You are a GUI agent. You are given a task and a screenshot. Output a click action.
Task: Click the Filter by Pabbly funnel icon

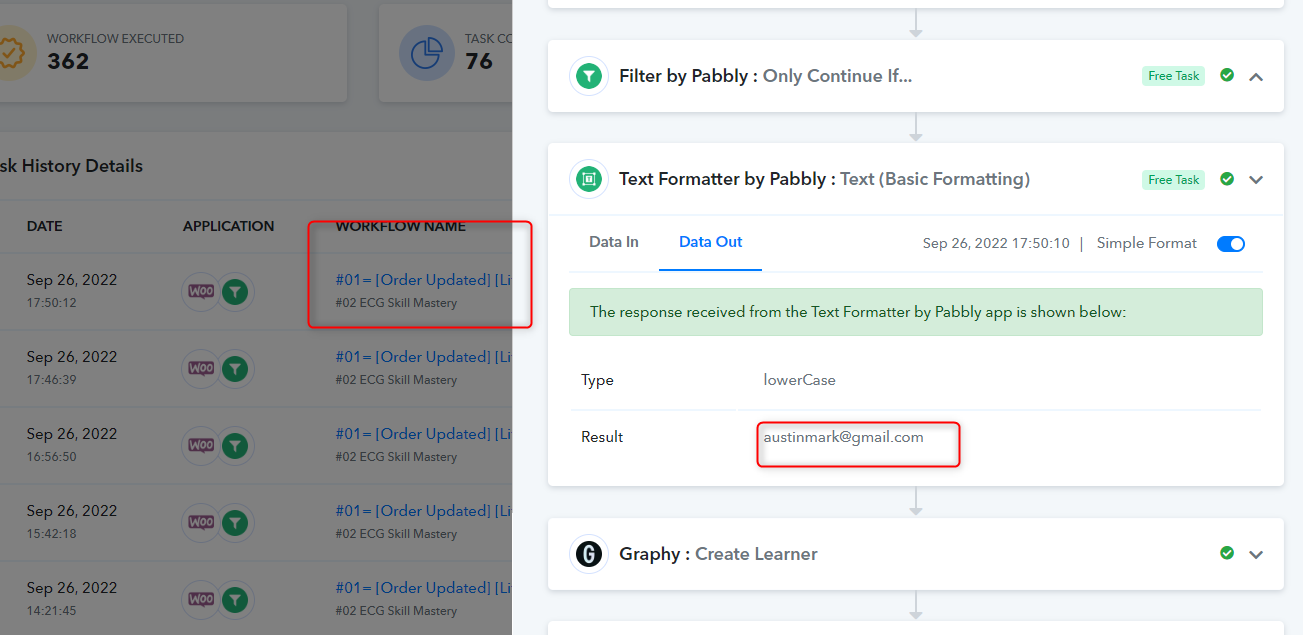tap(589, 76)
